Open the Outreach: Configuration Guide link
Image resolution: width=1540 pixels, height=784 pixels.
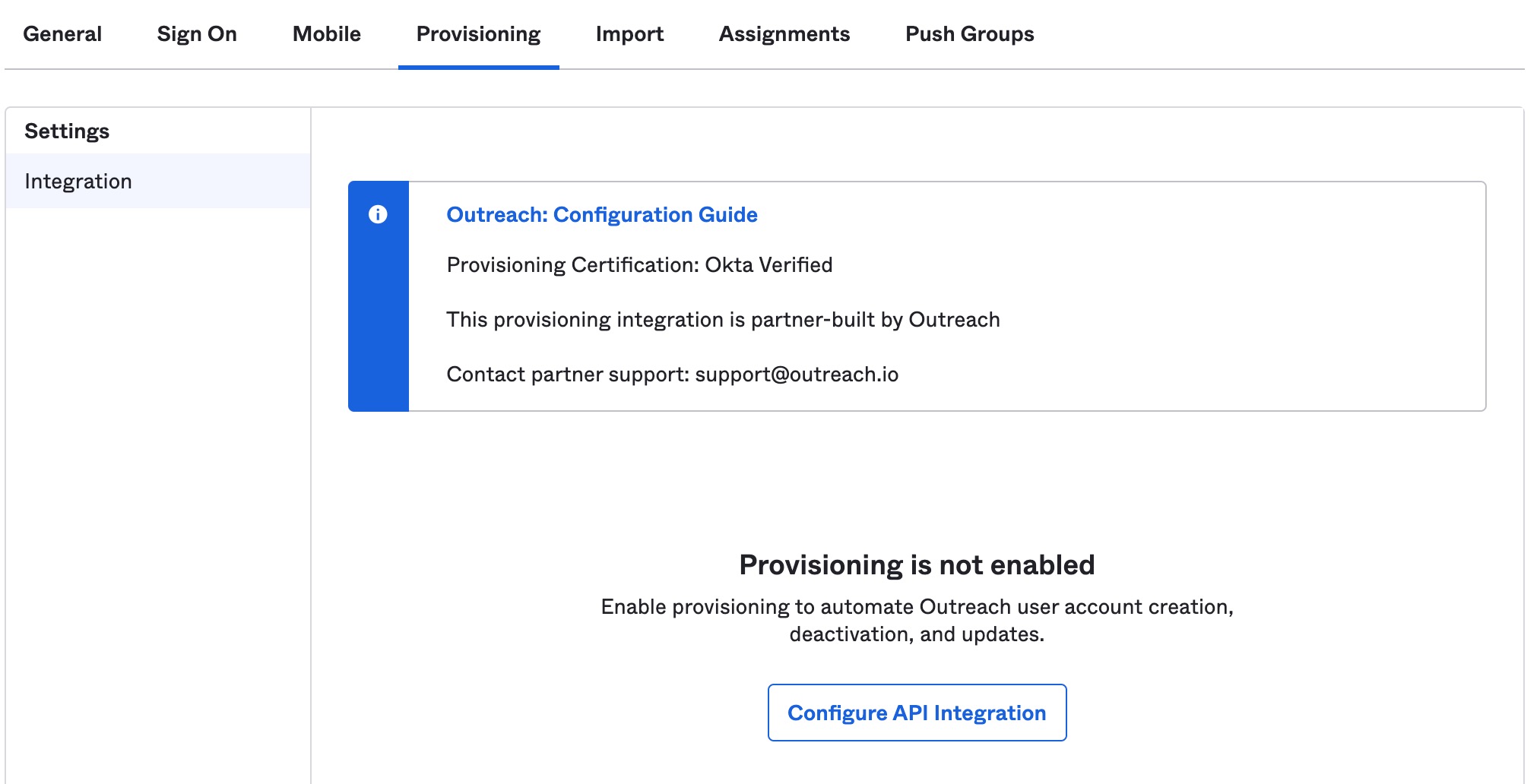click(602, 215)
